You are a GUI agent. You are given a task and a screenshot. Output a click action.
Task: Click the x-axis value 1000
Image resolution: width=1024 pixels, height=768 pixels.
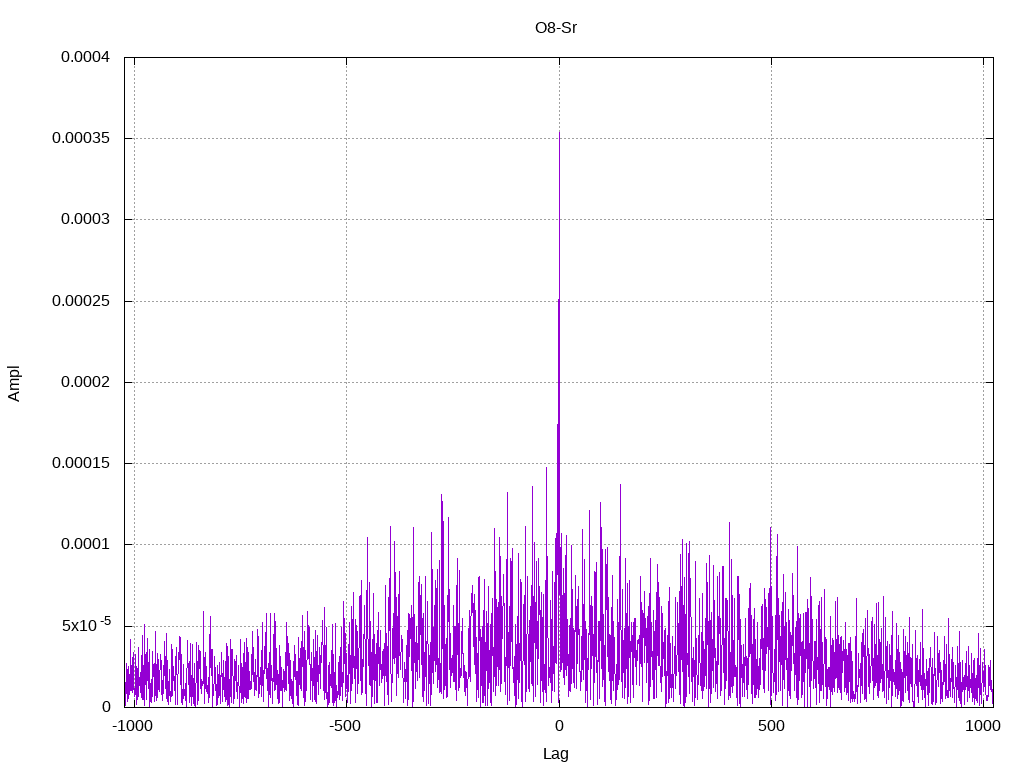983,726
